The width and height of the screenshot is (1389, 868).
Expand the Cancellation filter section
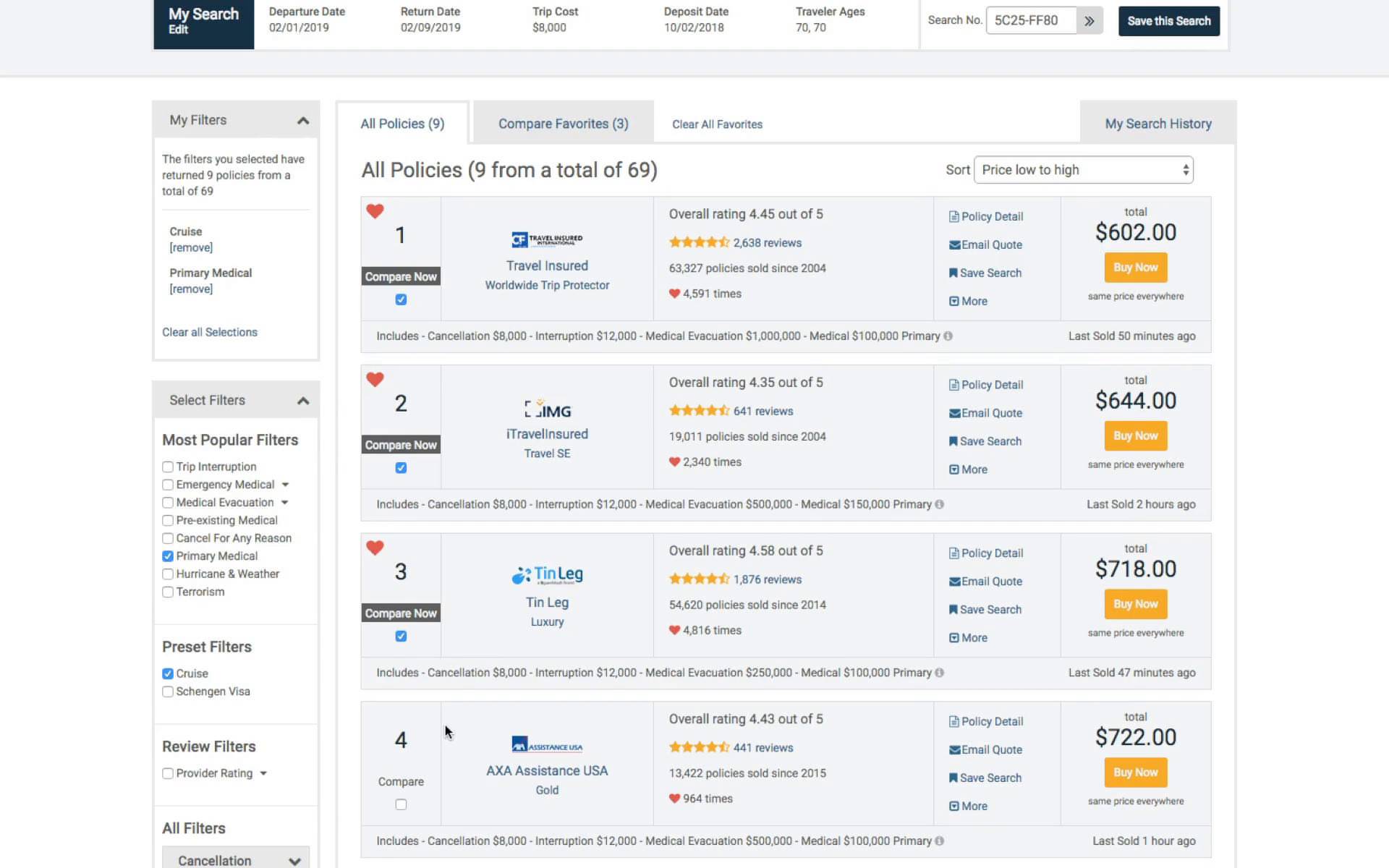point(236,859)
